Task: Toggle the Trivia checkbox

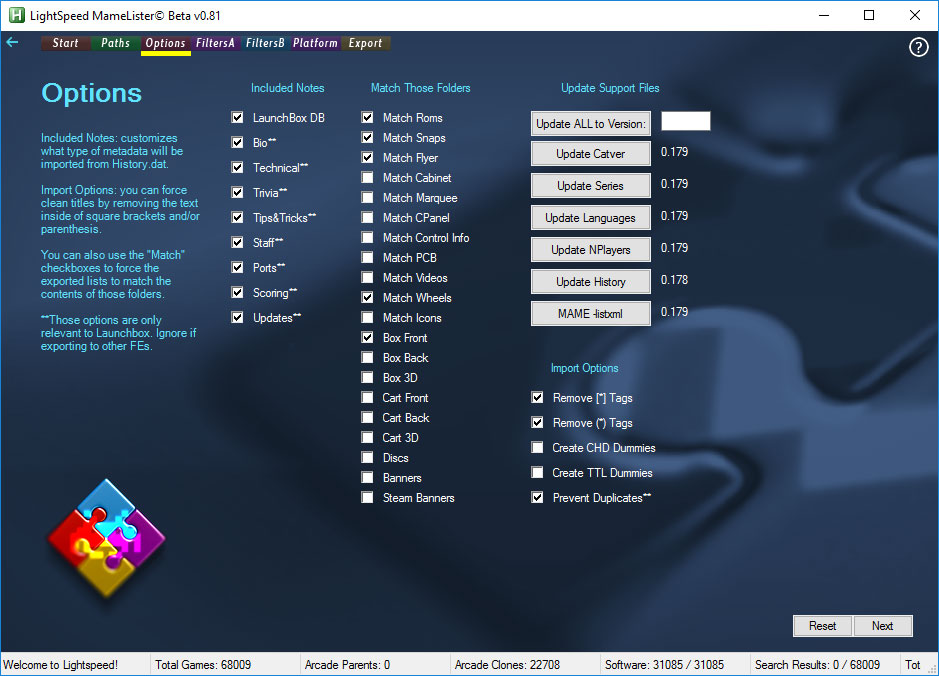Action: (238, 192)
